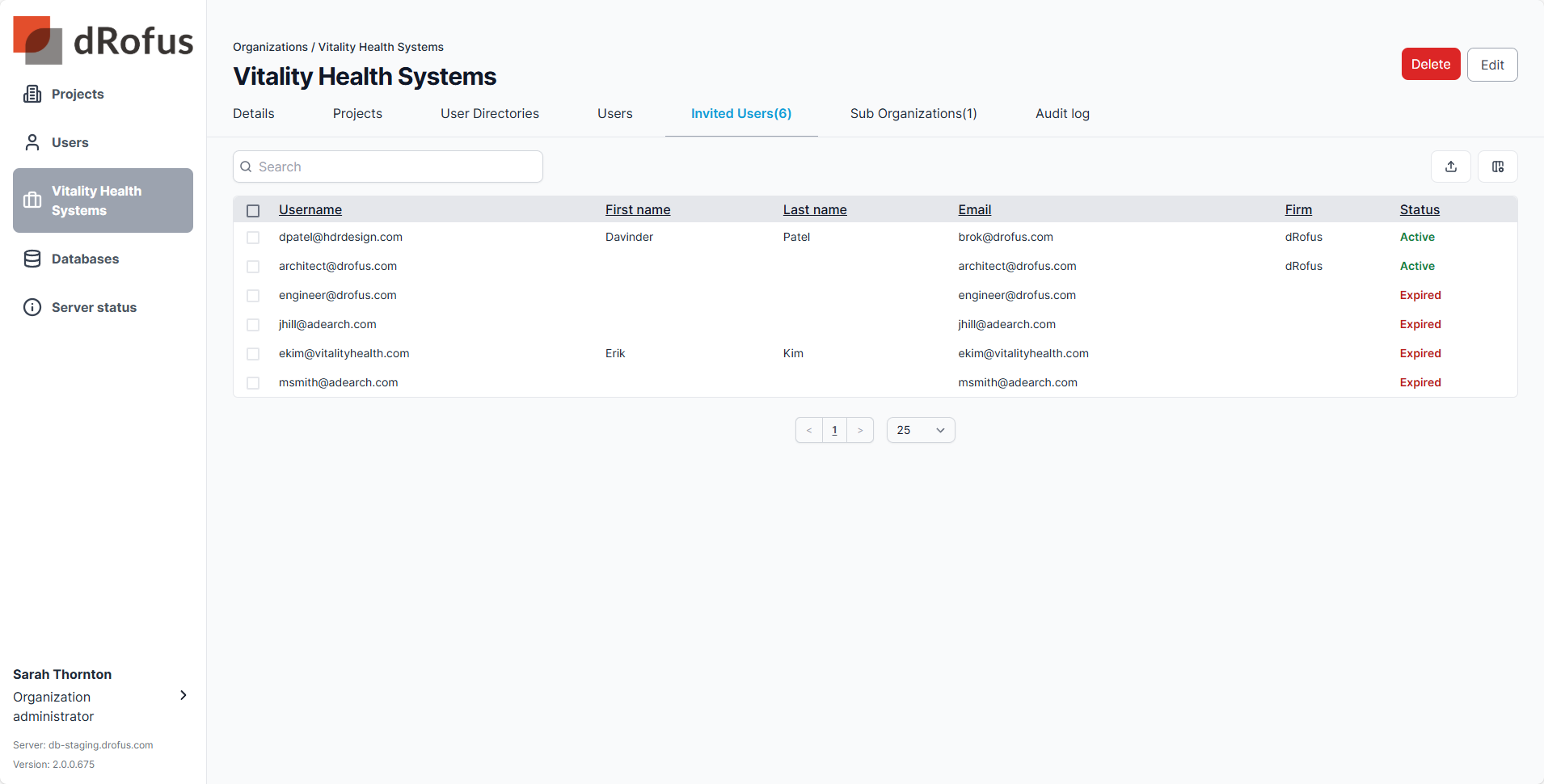1544x784 pixels.
Task: Open Databases via its sidebar cylinder icon
Action: (x=32, y=259)
